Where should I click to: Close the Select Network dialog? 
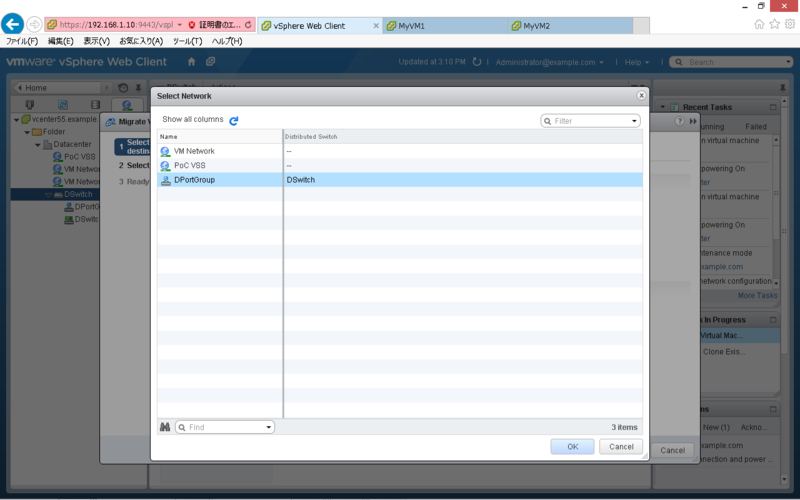641,95
